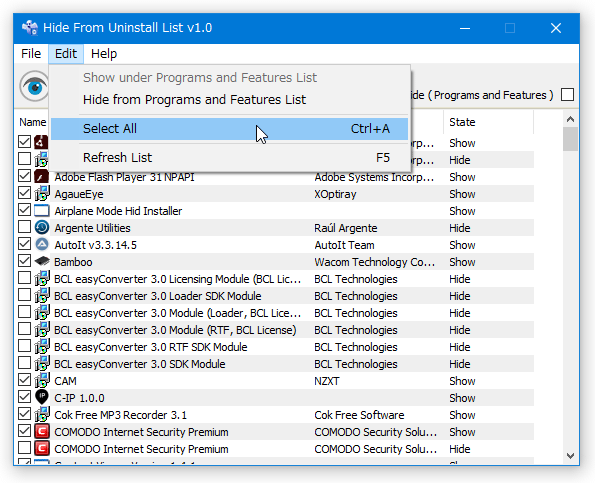Click the vertical scrollbar thumb

(x=570, y=139)
